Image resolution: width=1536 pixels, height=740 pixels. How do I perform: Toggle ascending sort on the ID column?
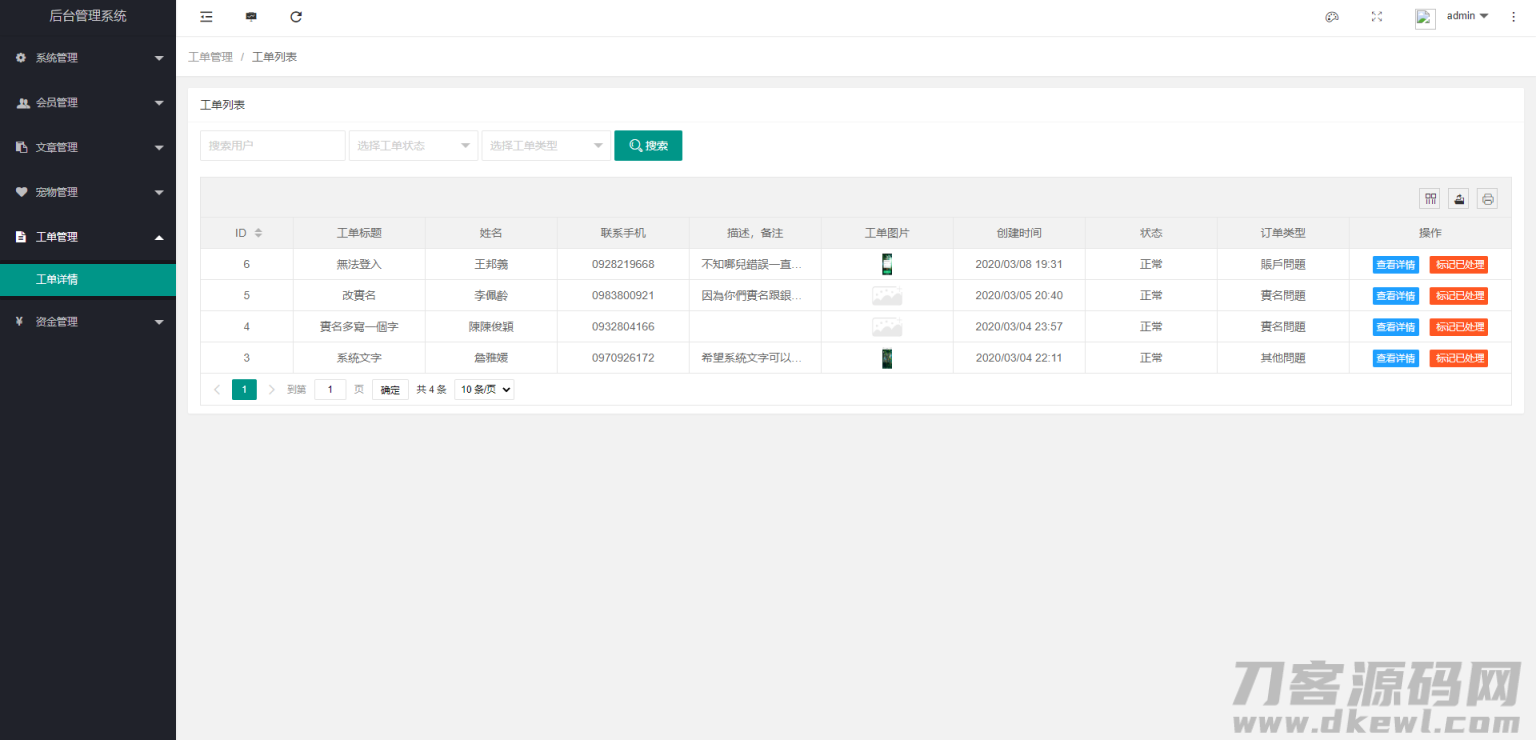(257, 228)
